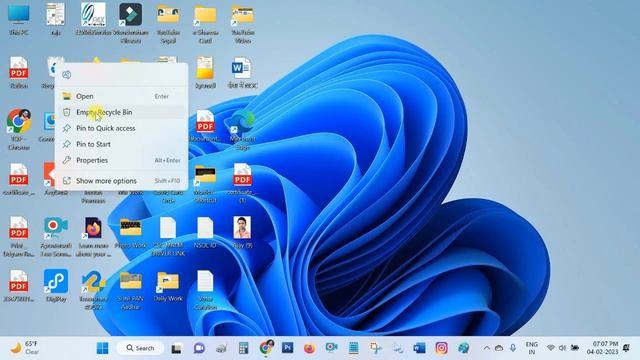Show hidden system tray icons

(x=487, y=348)
